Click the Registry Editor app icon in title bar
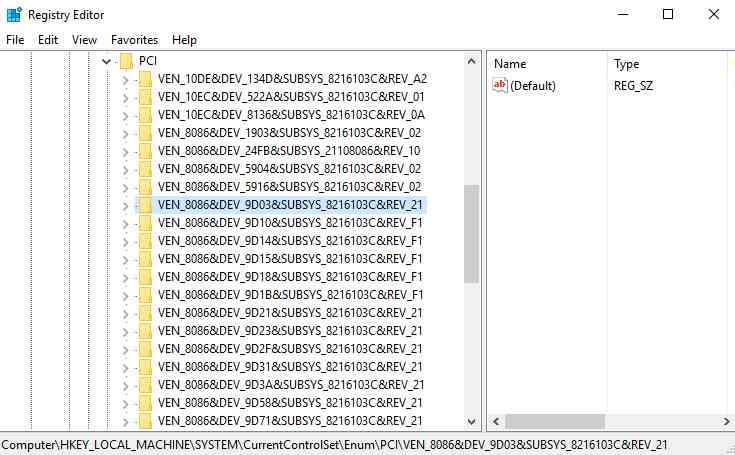This screenshot has width=735, height=455. pos(14,15)
